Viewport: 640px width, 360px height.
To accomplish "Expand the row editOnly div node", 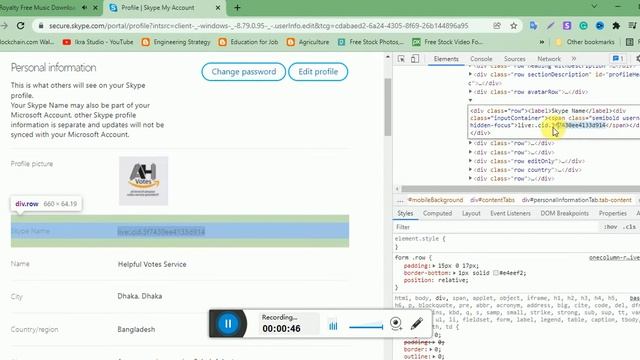I will point(470,161).
